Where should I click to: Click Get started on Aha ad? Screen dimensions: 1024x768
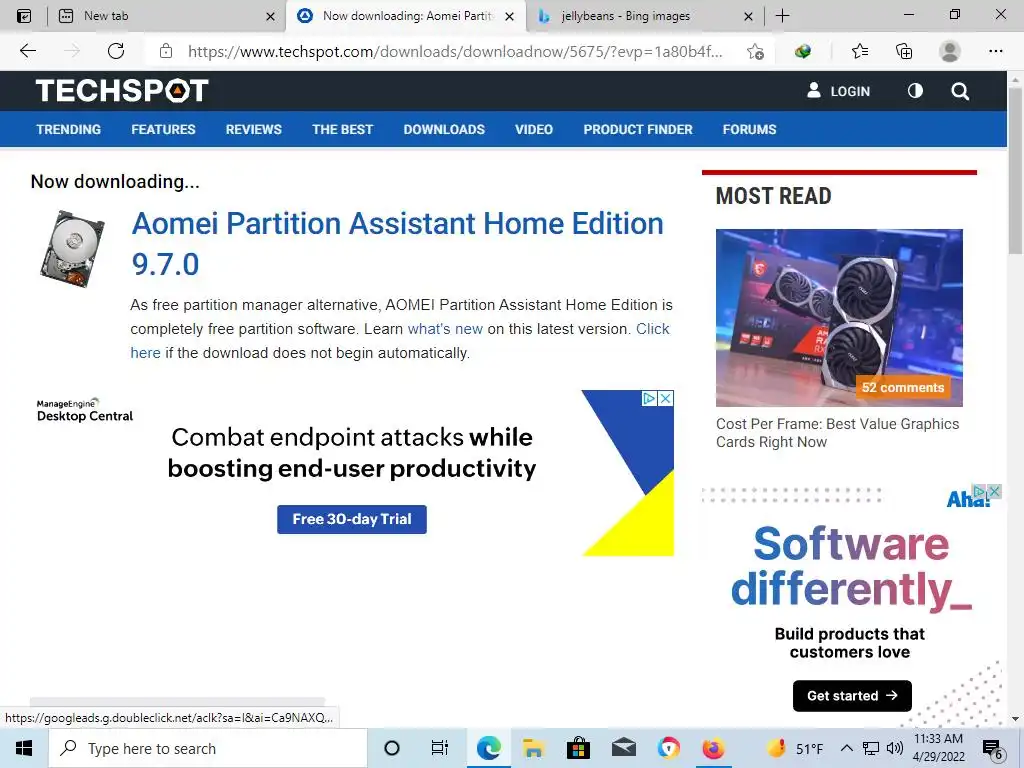[x=852, y=696]
